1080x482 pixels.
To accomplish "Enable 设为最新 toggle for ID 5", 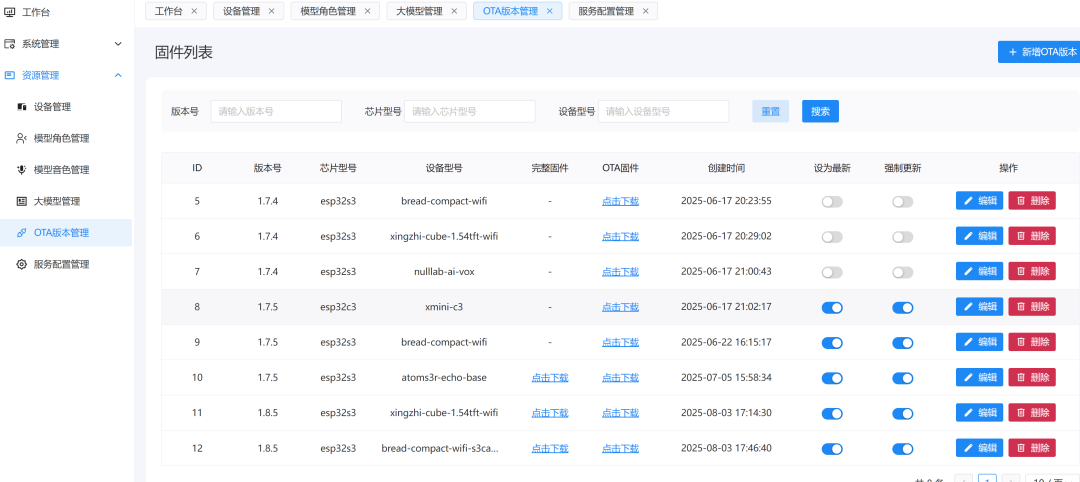I will pos(831,201).
